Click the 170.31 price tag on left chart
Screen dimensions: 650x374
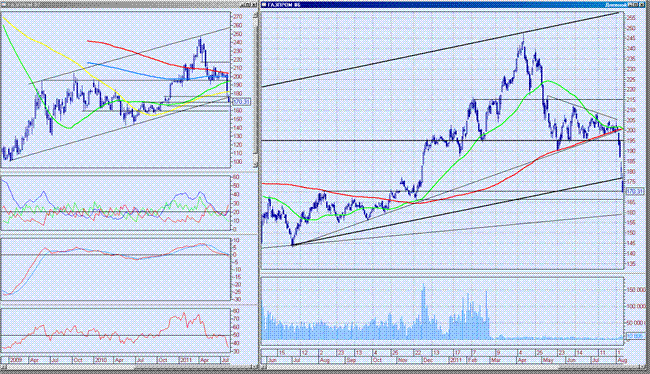pyautogui.click(x=241, y=102)
